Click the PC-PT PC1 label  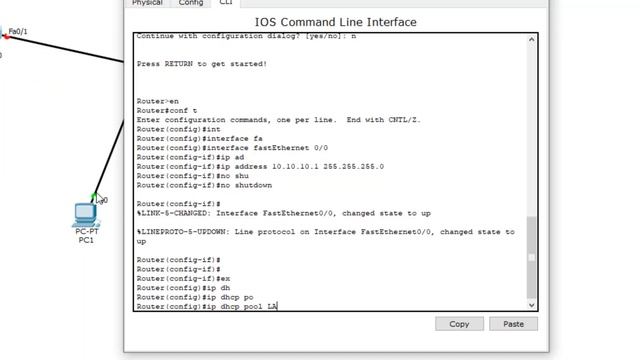pos(86,236)
